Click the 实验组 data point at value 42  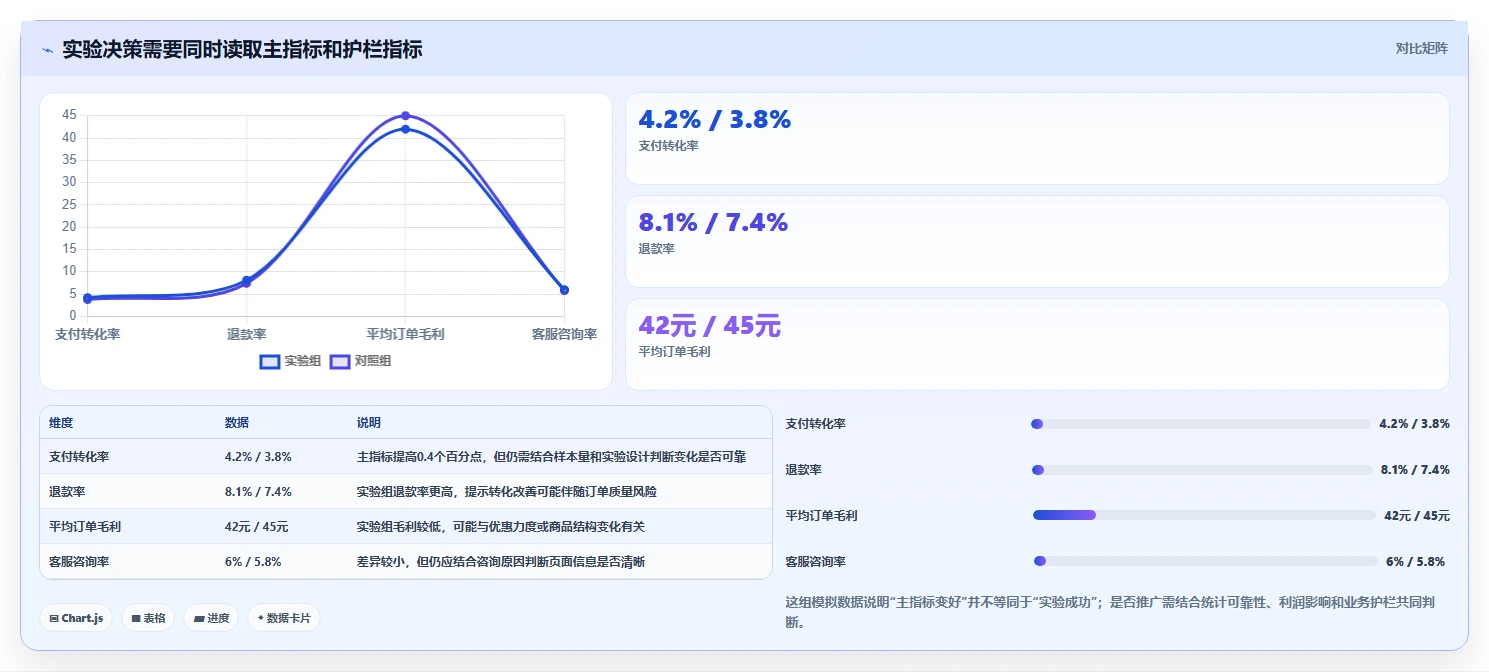point(405,129)
